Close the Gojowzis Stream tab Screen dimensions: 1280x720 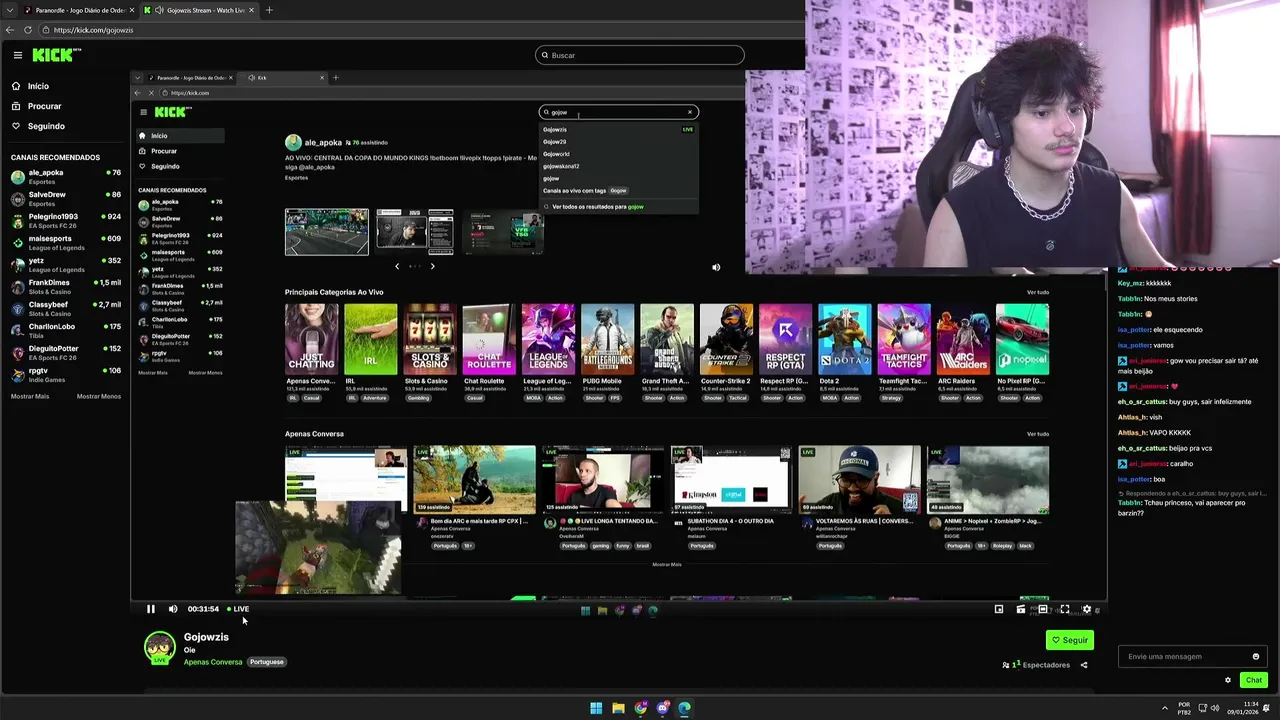pos(251,10)
